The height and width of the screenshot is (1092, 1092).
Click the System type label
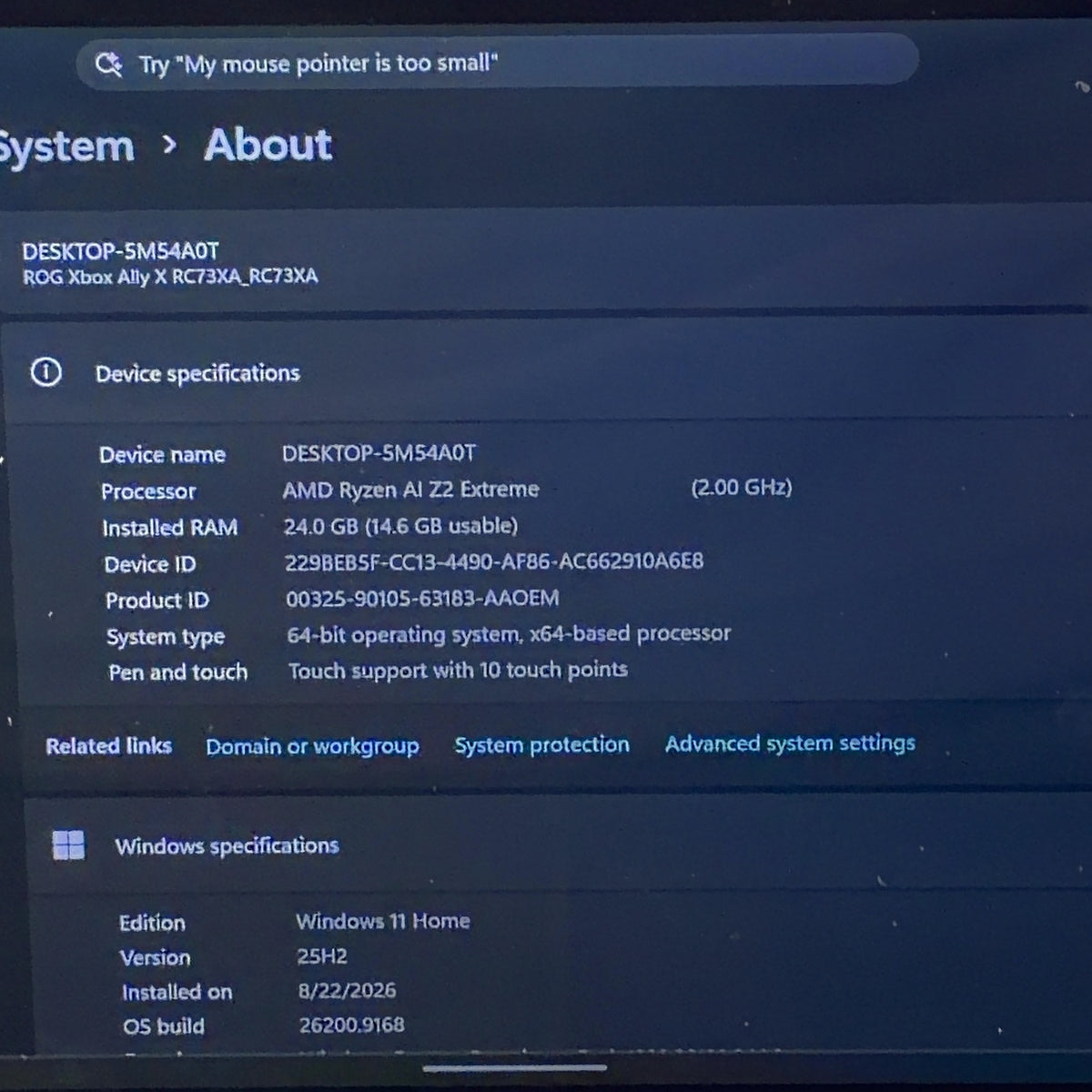pos(166,637)
